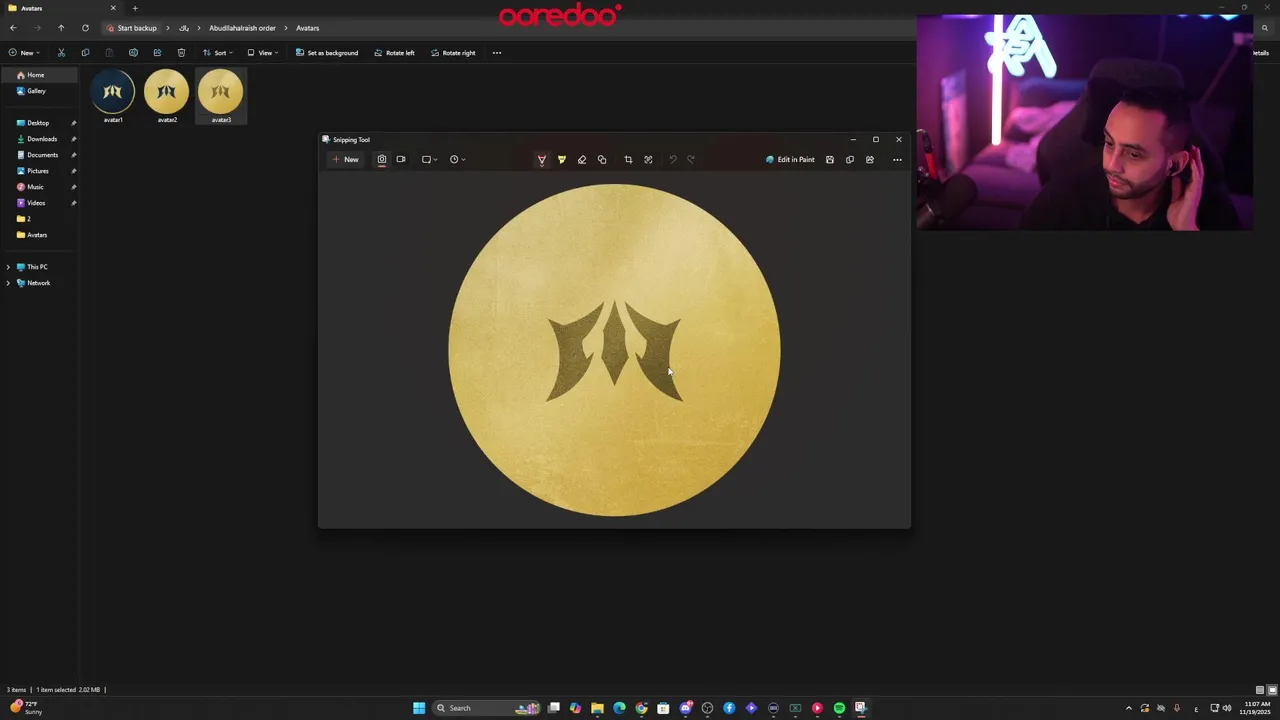Open the delay timer dropdown
This screenshot has height=720, width=1280.
pyautogui.click(x=457, y=159)
